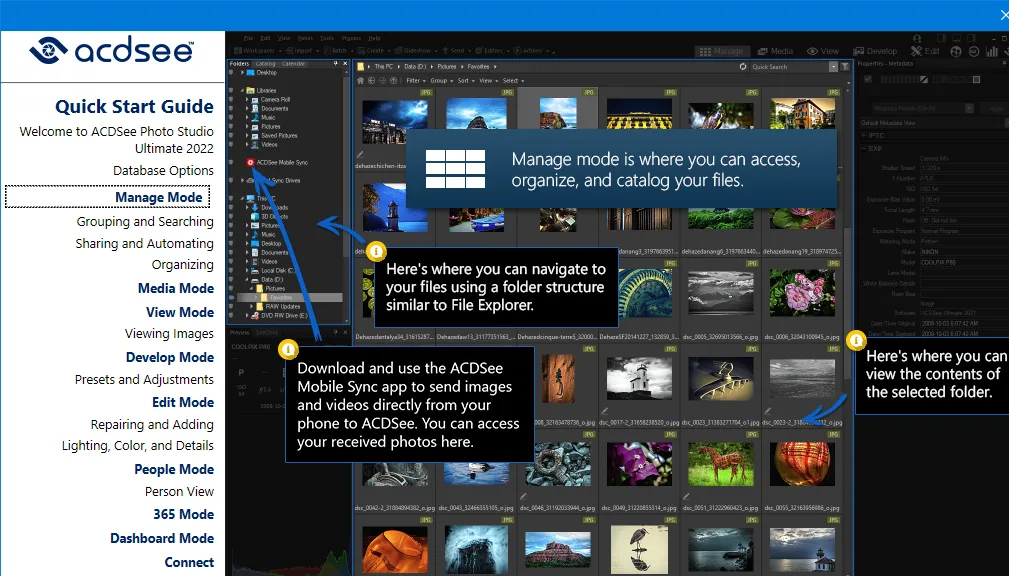
Task: Open the Media Mode guide section
Action: 176,288
